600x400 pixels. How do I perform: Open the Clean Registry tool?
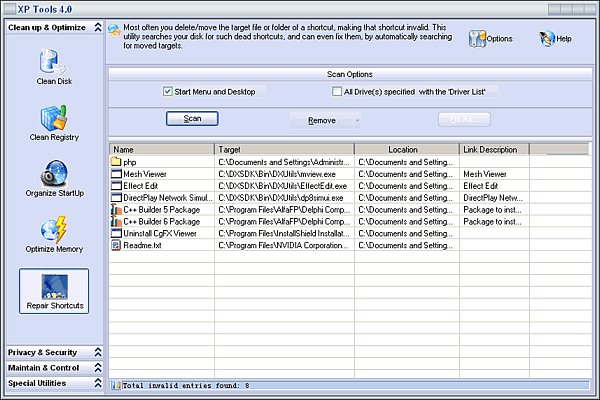[54, 123]
